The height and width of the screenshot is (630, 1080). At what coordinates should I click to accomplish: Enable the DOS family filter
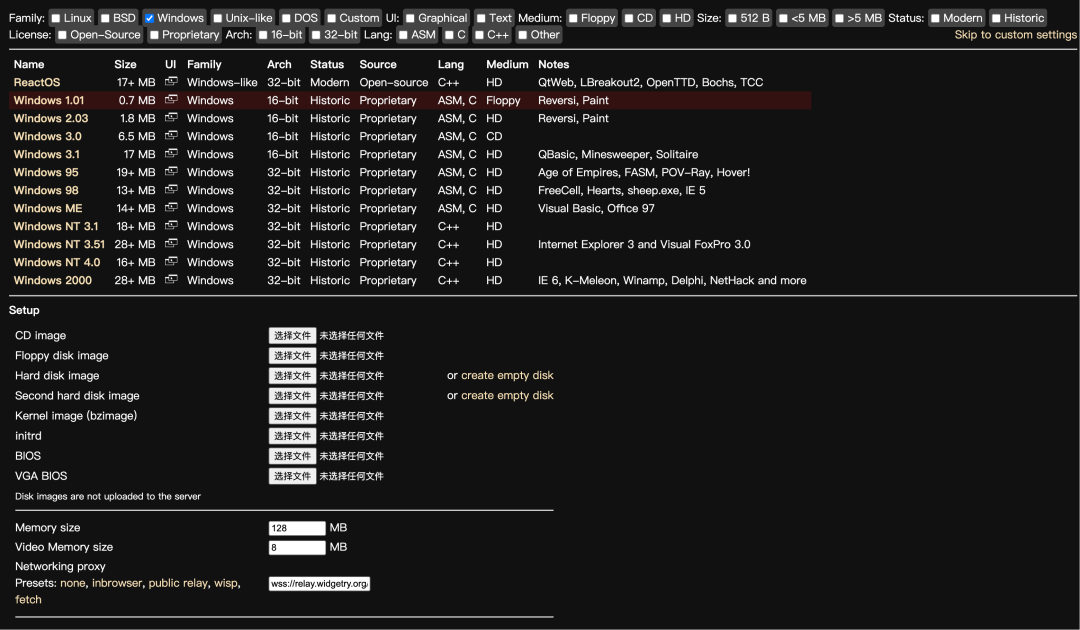286,18
